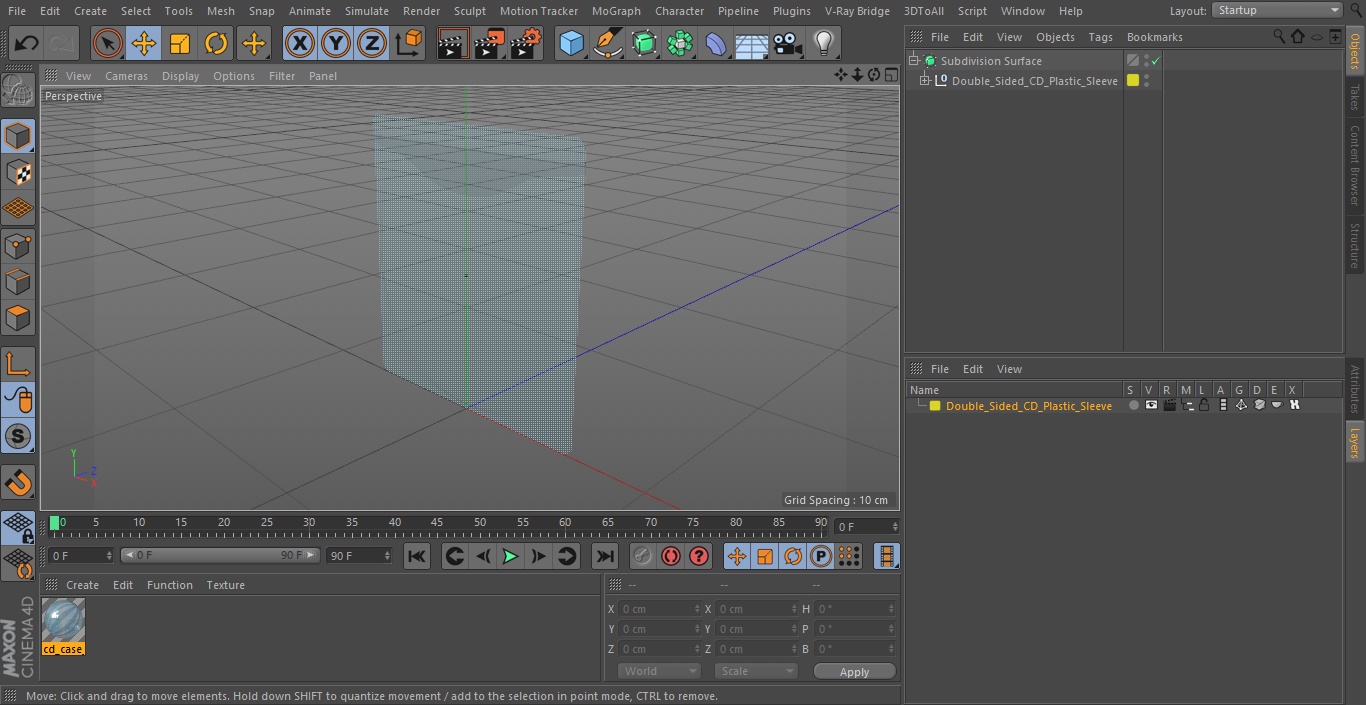Viewport: 1366px width, 705px height.
Task: Click the frame 45 timeline marker
Action: [x=437, y=522]
